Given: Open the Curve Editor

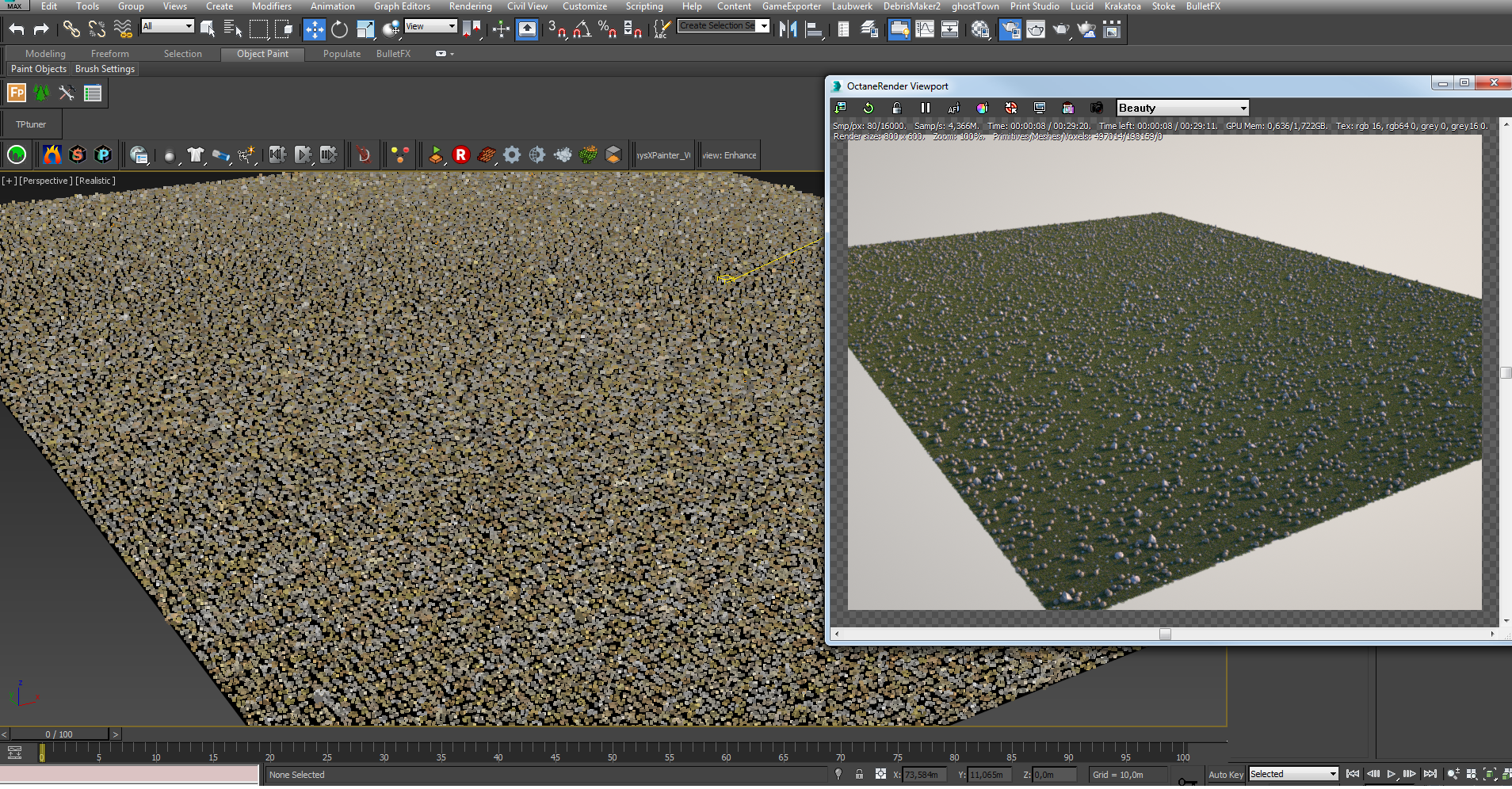Looking at the screenshot, I should [x=925, y=30].
